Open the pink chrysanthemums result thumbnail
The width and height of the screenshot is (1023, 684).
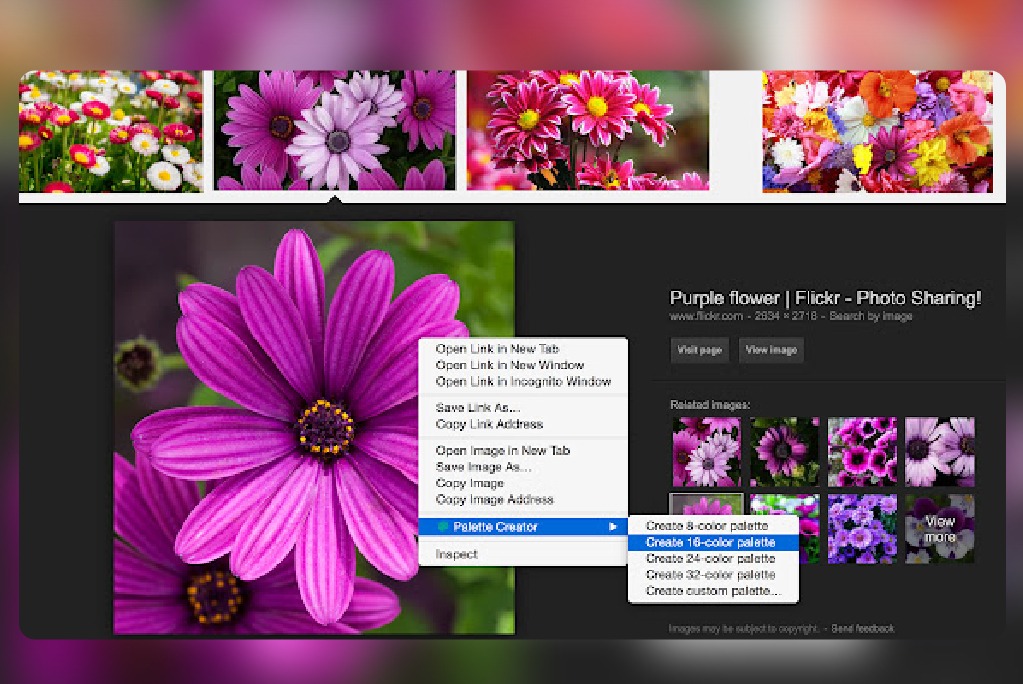[x=588, y=131]
